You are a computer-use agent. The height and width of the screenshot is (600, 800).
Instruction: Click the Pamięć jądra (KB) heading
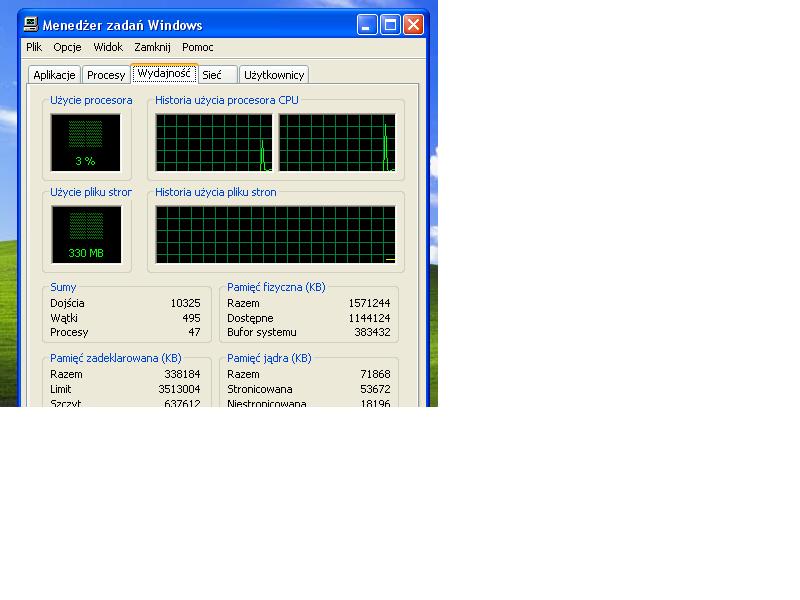pos(269,358)
